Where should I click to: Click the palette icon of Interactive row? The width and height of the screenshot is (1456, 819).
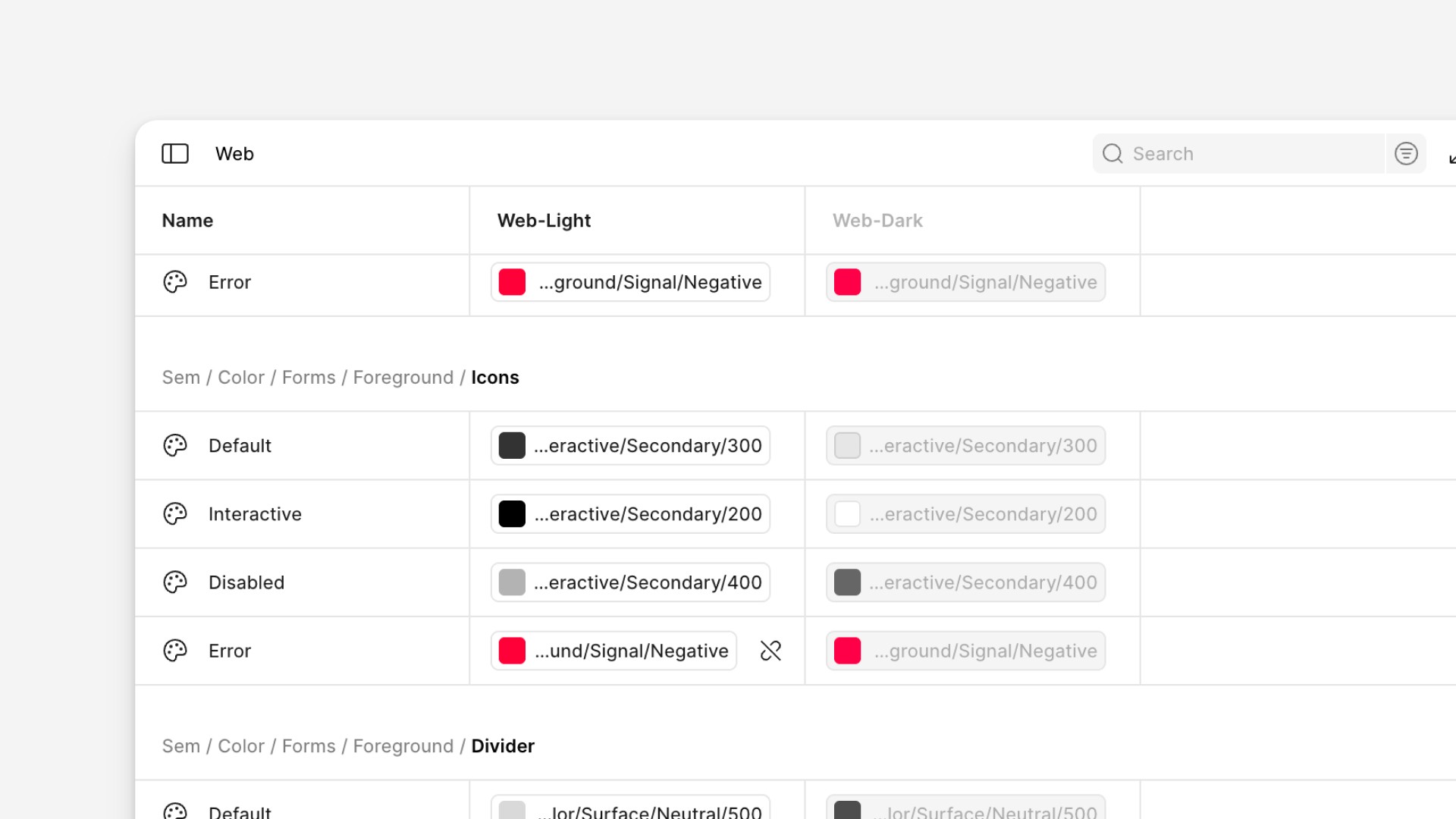(175, 514)
